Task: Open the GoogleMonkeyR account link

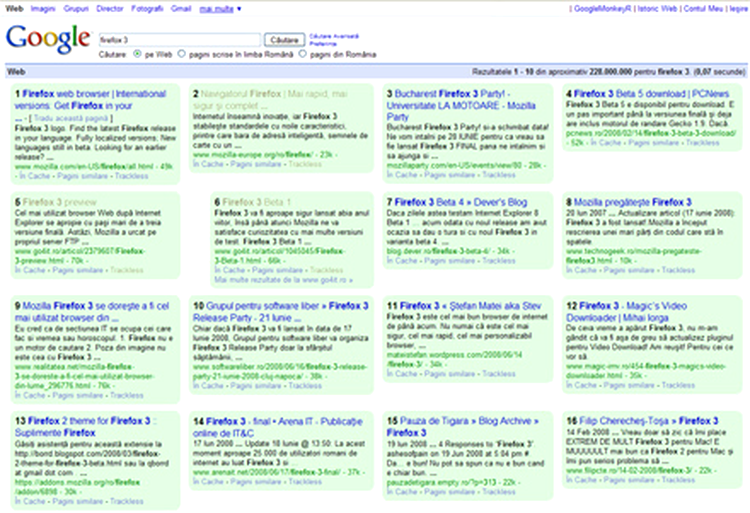Action: coord(603,9)
